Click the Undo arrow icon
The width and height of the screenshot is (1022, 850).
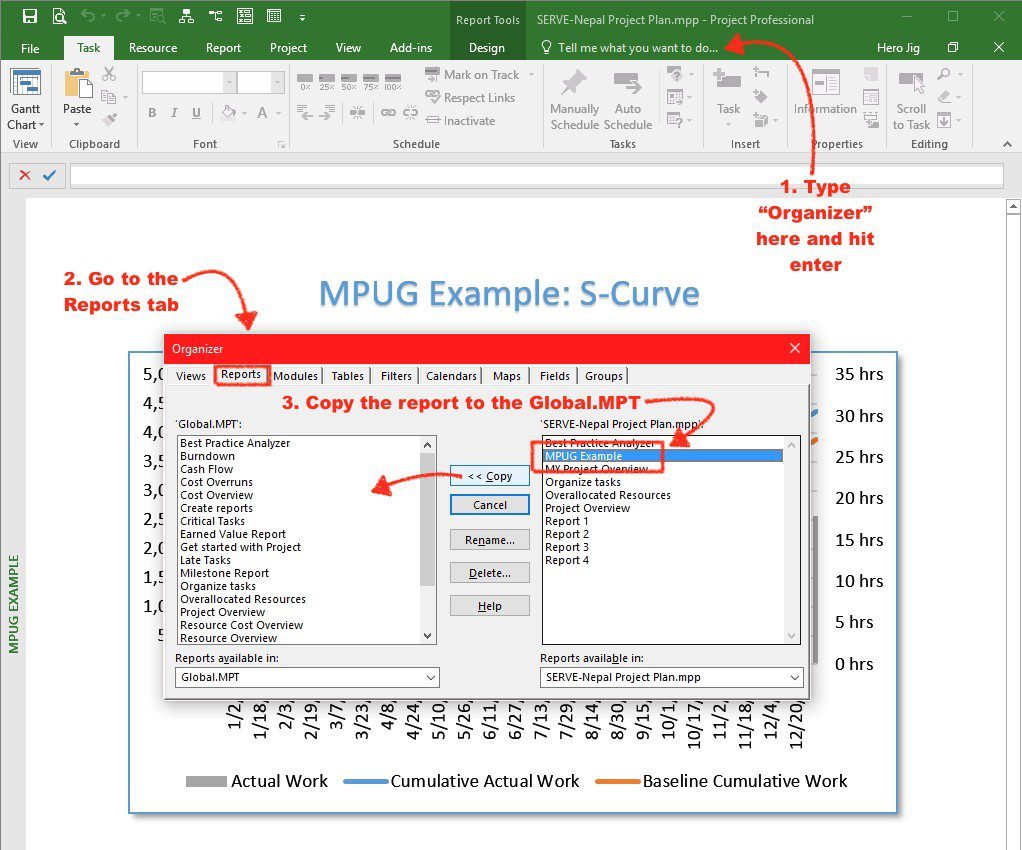tap(87, 16)
